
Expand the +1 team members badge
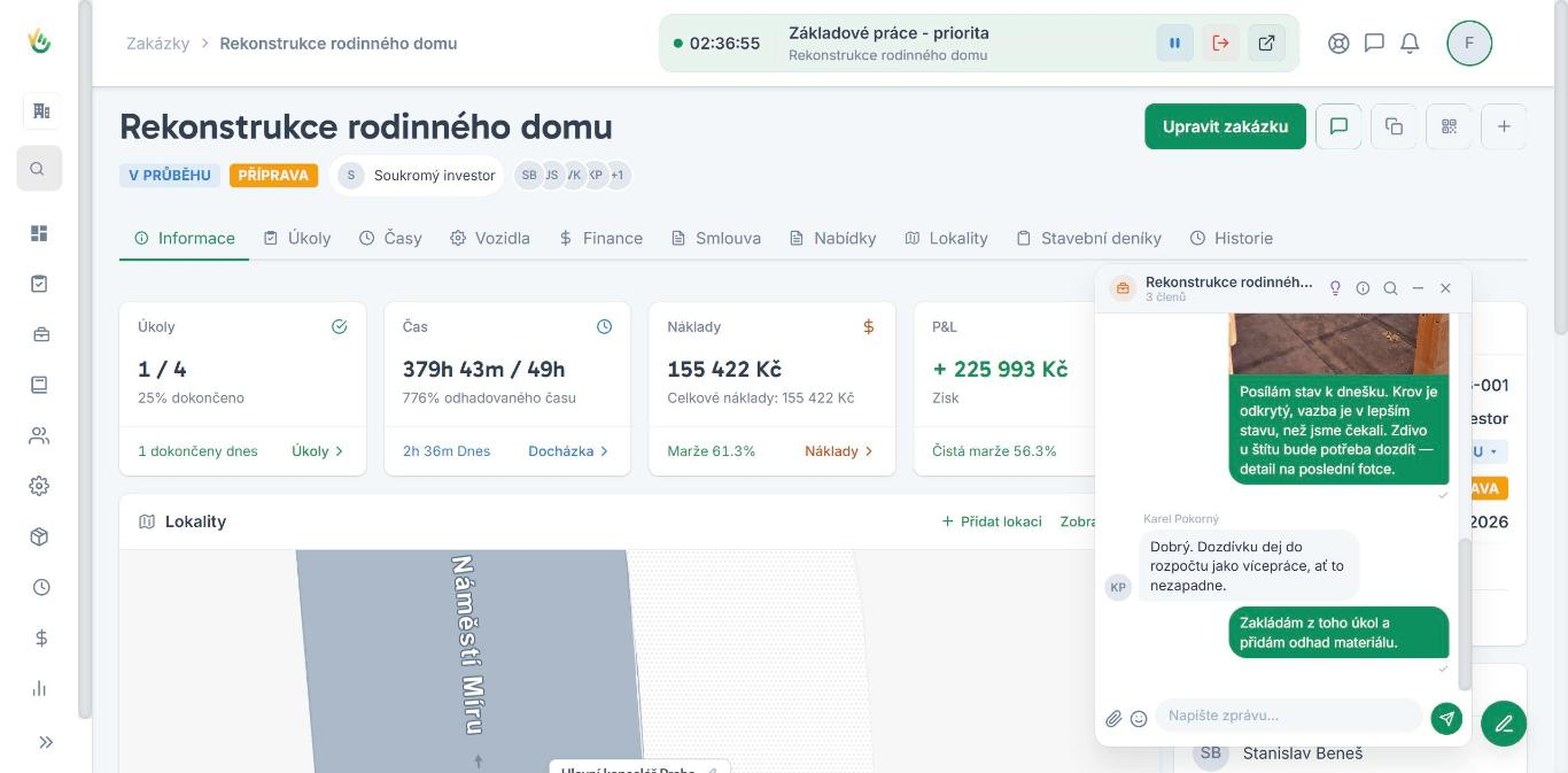pyautogui.click(x=617, y=175)
